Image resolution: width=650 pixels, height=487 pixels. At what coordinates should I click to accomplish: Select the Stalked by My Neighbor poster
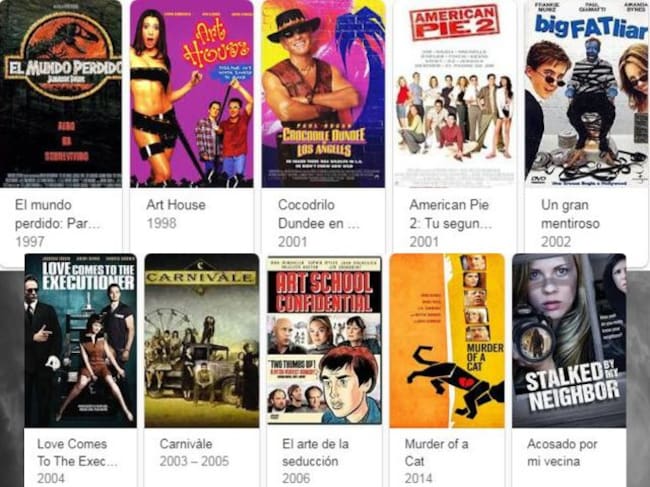pyautogui.click(x=569, y=340)
